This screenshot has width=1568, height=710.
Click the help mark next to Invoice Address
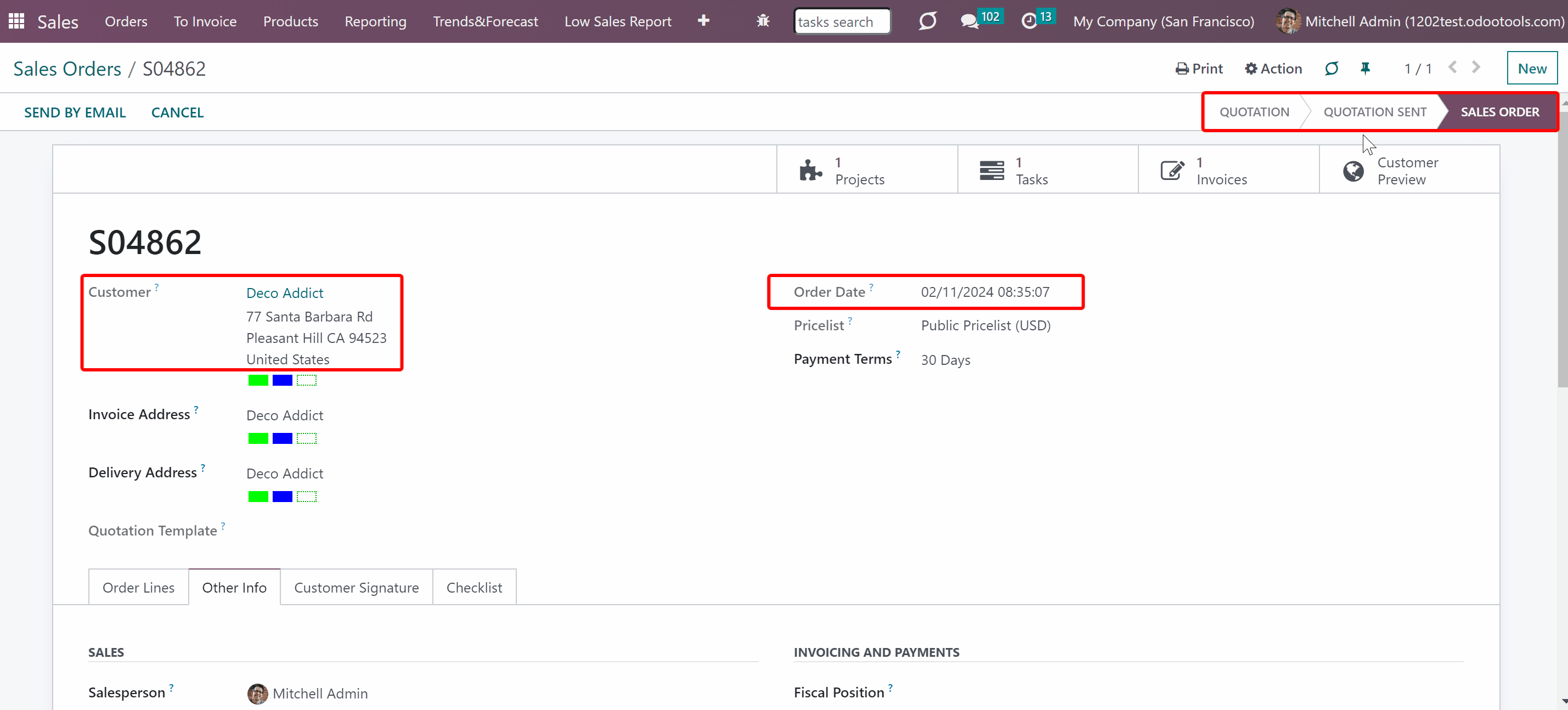coord(196,409)
